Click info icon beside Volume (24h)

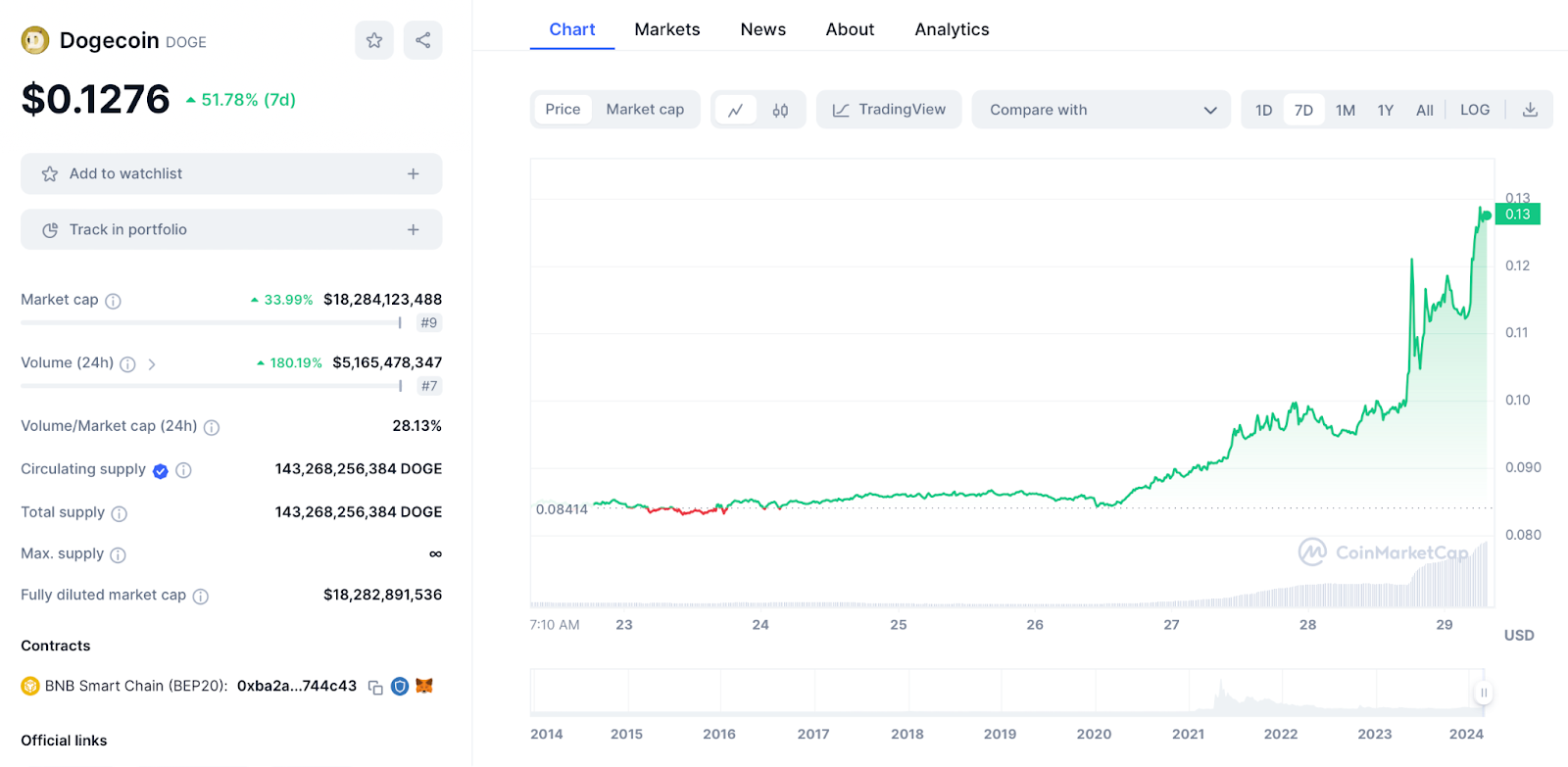pyautogui.click(x=127, y=364)
